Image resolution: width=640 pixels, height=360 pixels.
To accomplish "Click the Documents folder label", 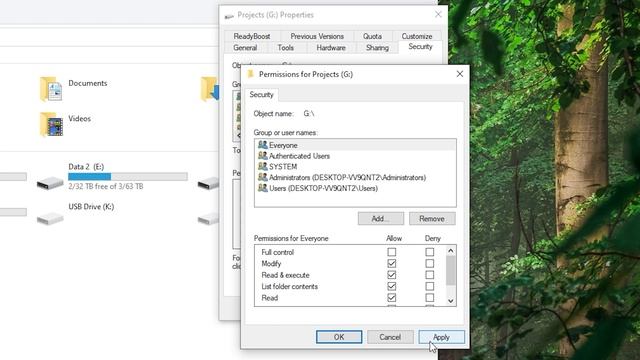I will point(88,83).
